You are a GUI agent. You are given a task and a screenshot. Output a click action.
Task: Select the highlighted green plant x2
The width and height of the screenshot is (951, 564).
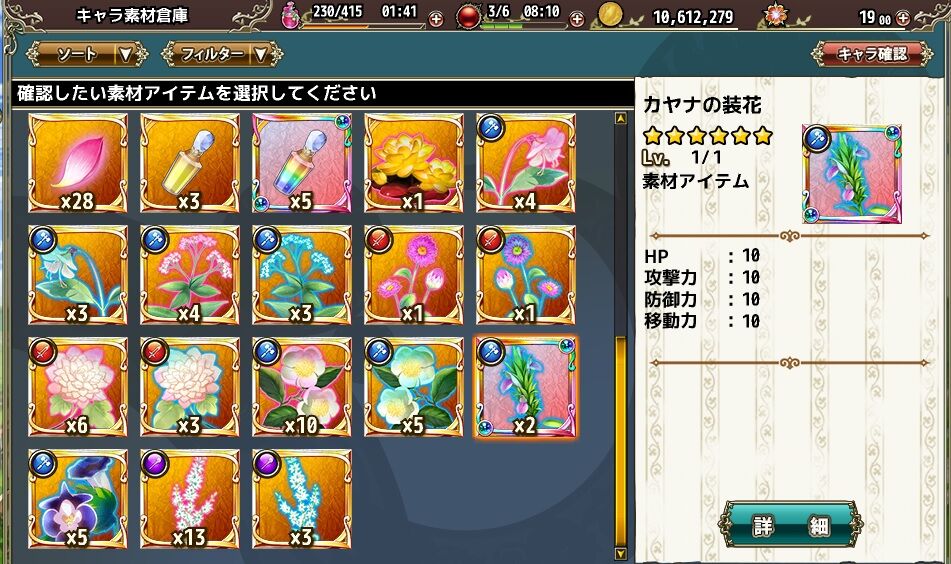[525, 387]
